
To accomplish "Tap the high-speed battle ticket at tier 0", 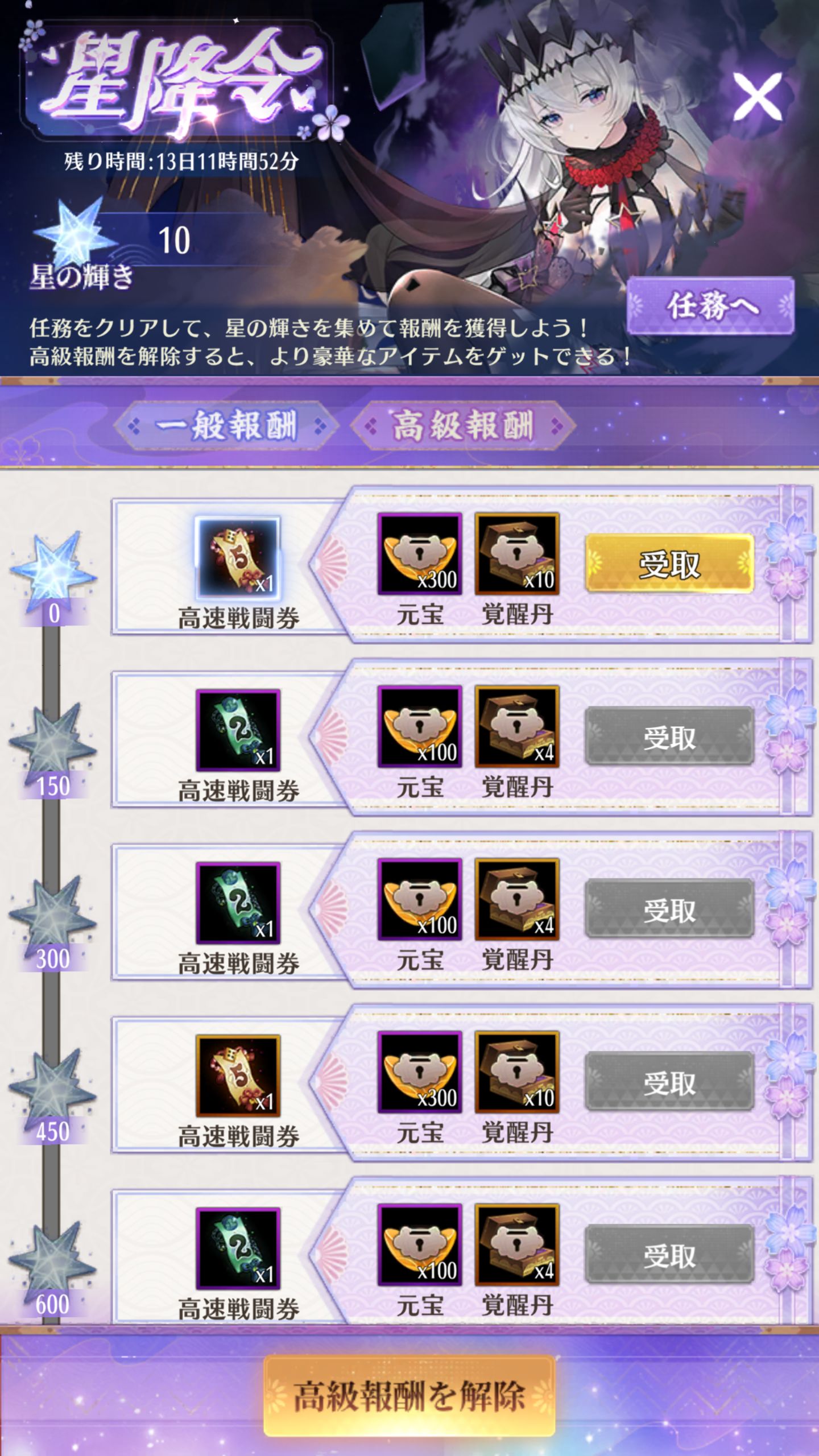I will pyautogui.click(x=238, y=557).
